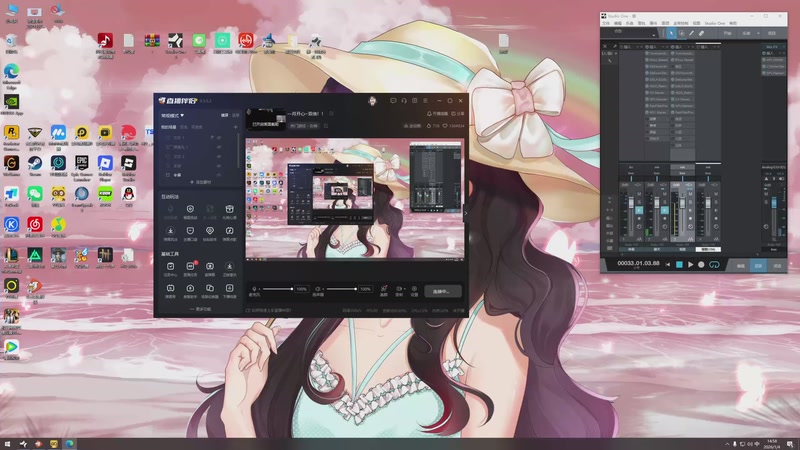Click the 开始 button in Studio One toolbar
Viewport: 800px width, 450px height.
coord(727,33)
